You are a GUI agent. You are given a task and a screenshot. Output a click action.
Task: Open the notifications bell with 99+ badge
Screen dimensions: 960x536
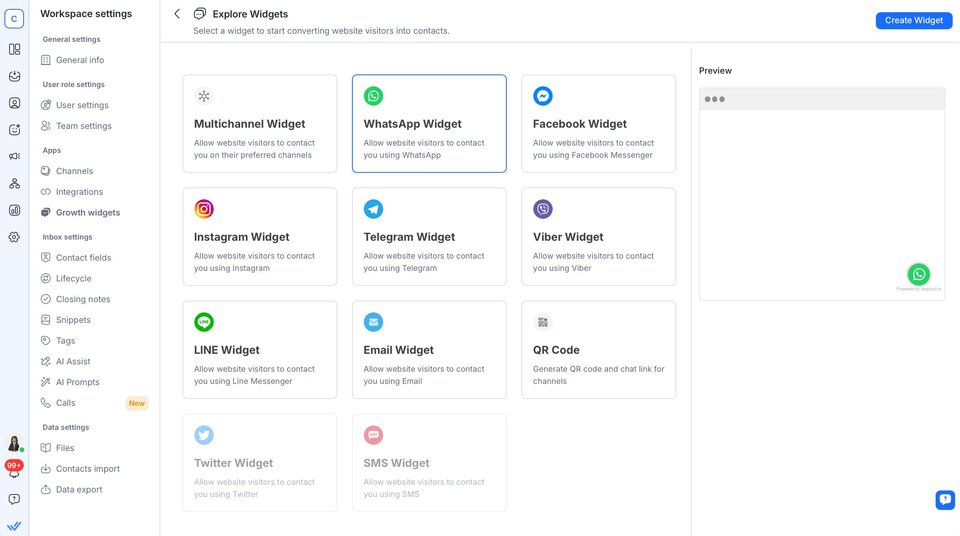tap(14, 469)
